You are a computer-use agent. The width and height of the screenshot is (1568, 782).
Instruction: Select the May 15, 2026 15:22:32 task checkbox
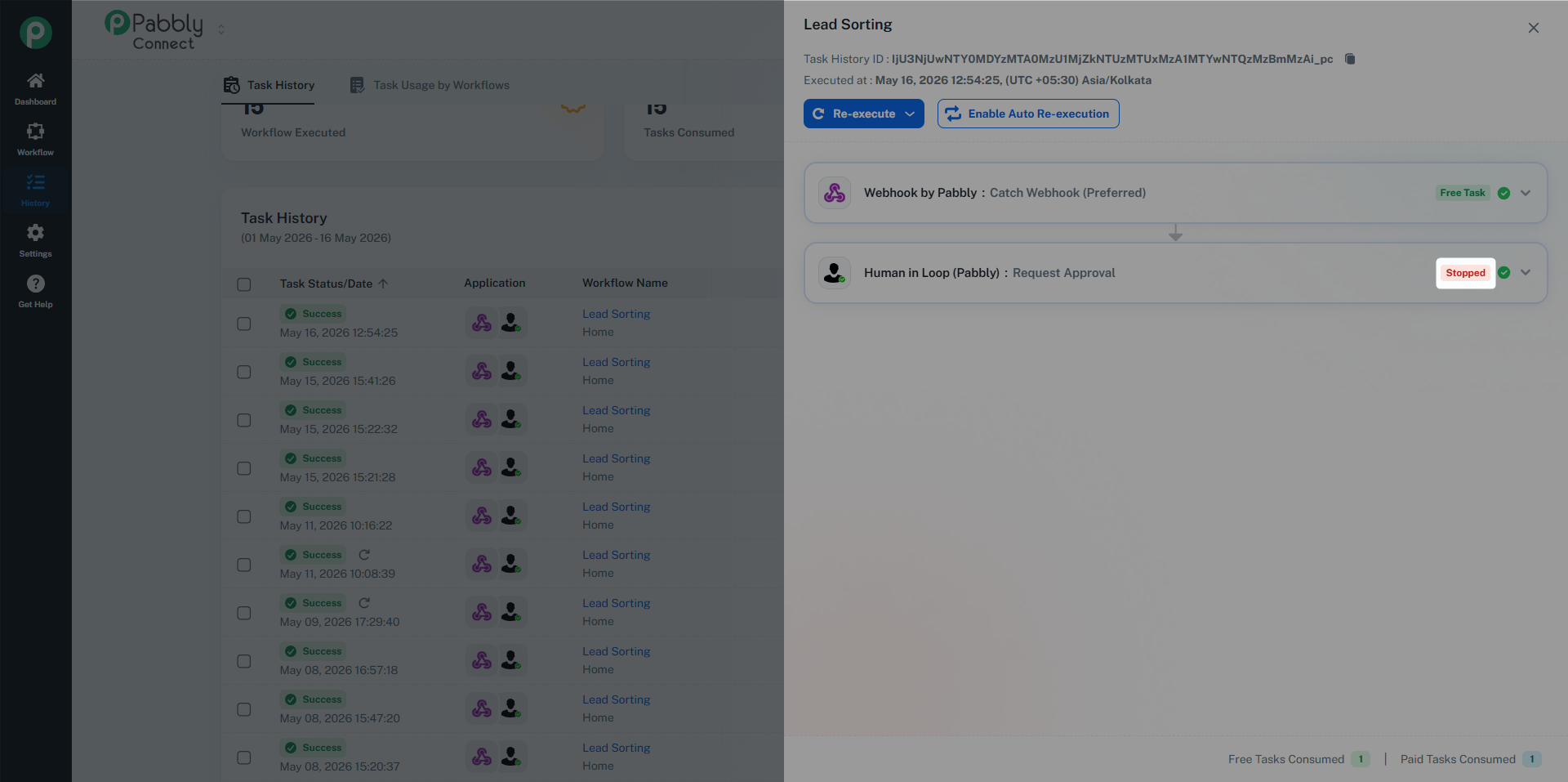click(x=244, y=420)
